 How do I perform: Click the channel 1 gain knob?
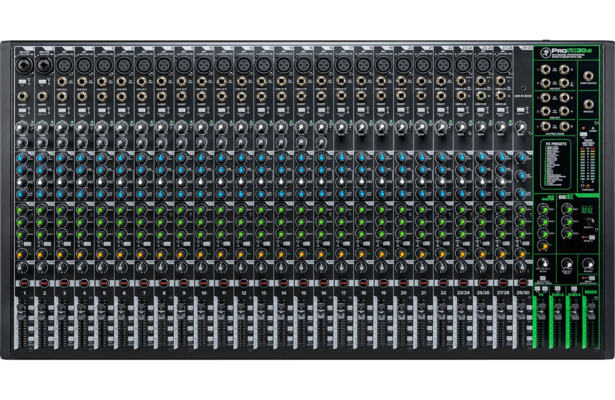tap(22, 127)
